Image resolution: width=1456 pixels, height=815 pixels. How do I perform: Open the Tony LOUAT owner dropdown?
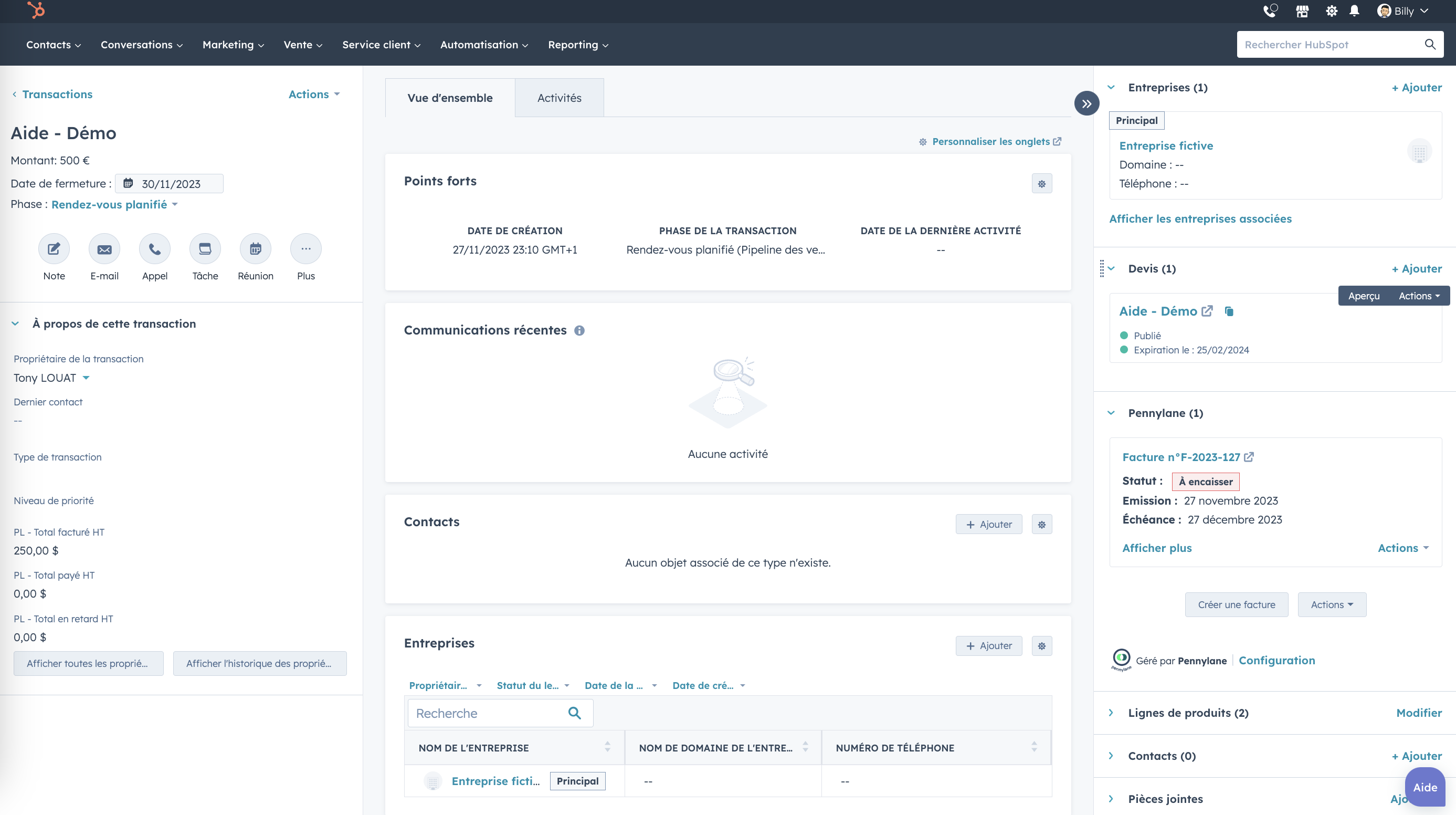(x=51, y=378)
